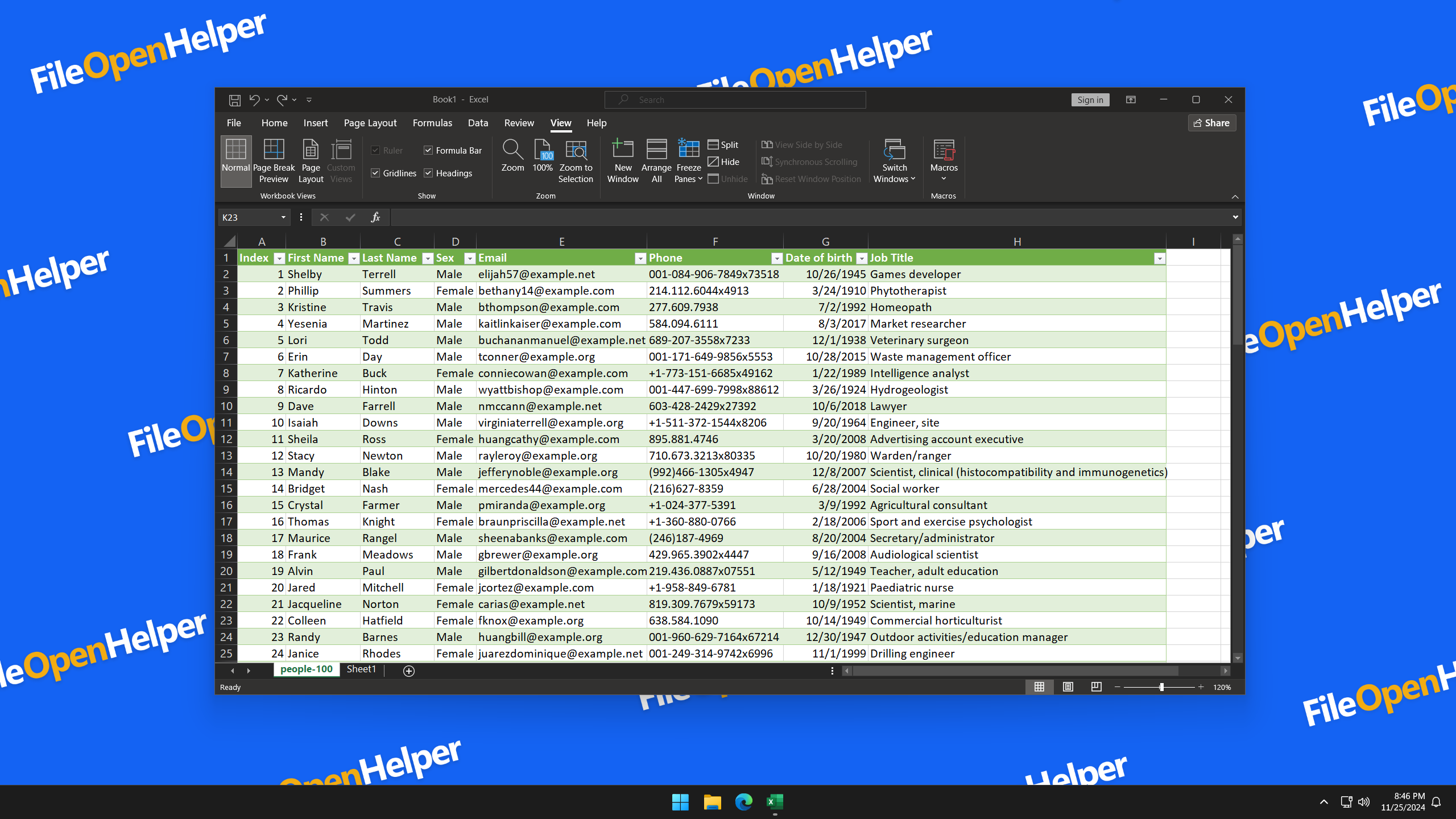Screen dimensions: 1456x819
Task: Click the Share button
Action: pos(1211,123)
